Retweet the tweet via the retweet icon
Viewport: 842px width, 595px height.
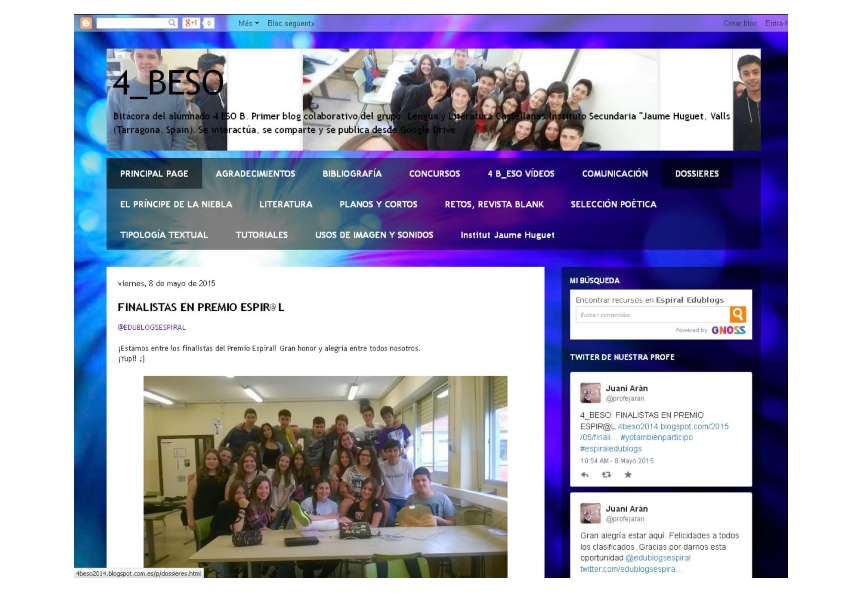(x=608, y=476)
